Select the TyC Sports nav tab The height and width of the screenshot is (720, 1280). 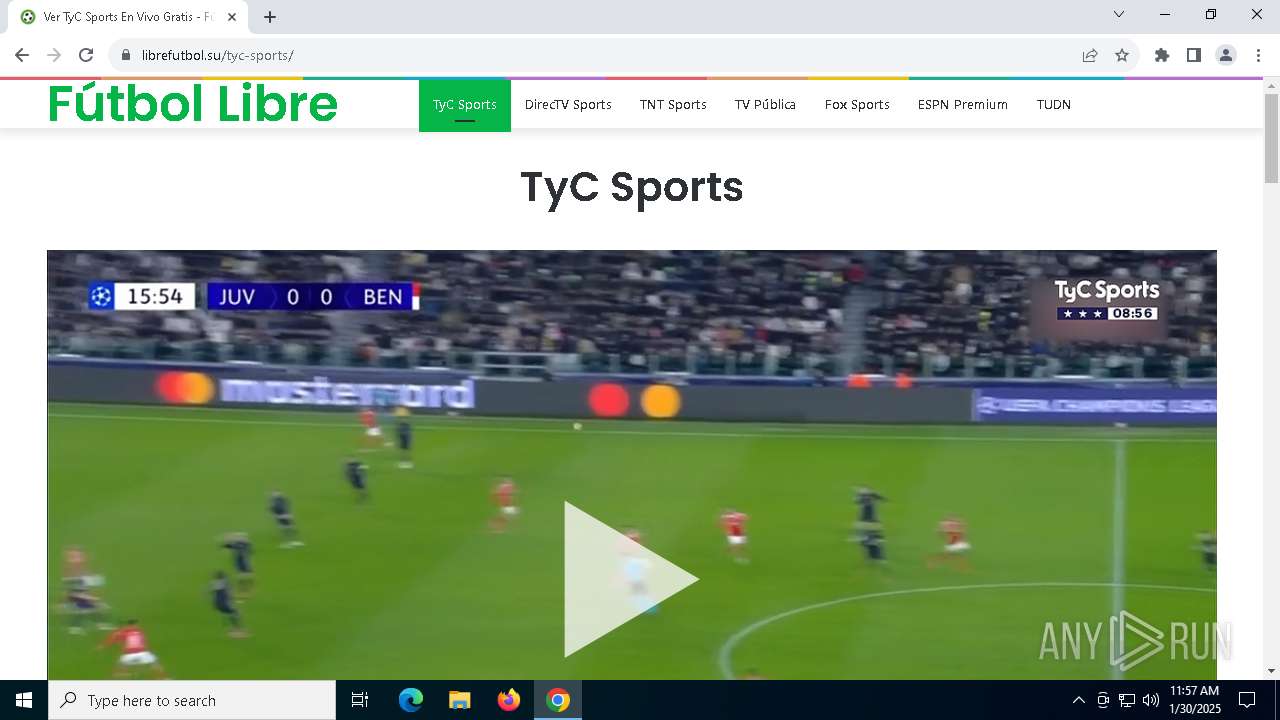[464, 105]
